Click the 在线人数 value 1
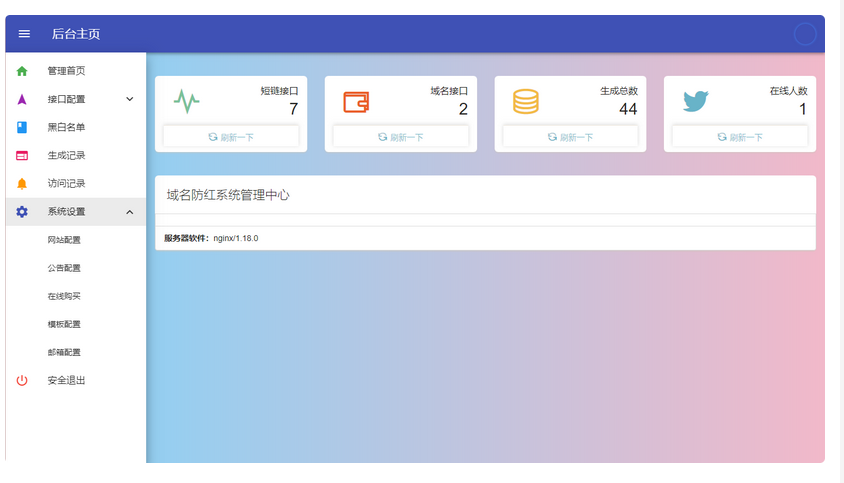844x483 pixels. click(x=803, y=109)
